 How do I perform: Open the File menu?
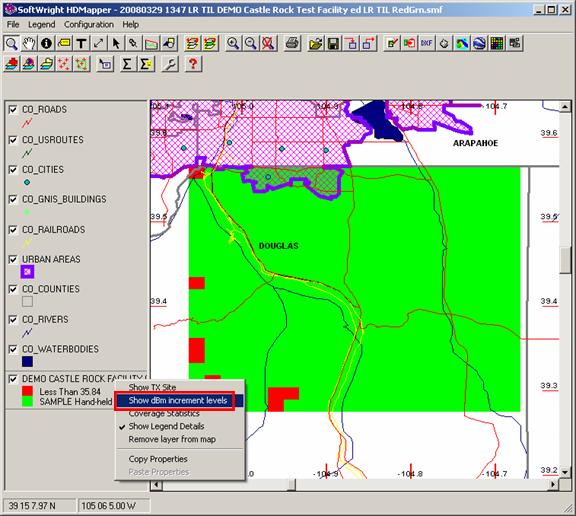[x=13, y=25]
